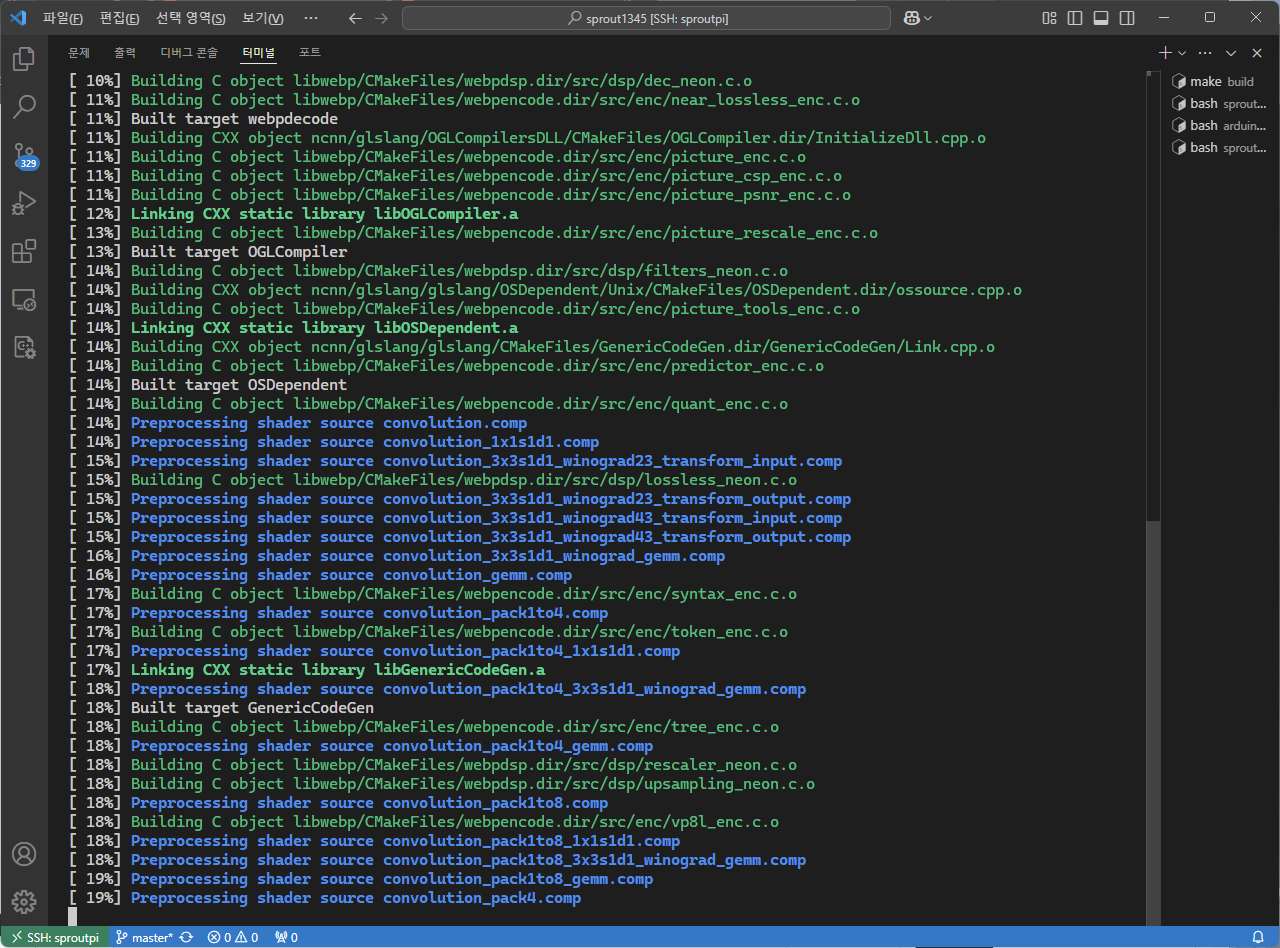Click 'convolution_pack4.comp' shader line
Viewport: 1280px width, 948px height.
(x=325, y=898)
